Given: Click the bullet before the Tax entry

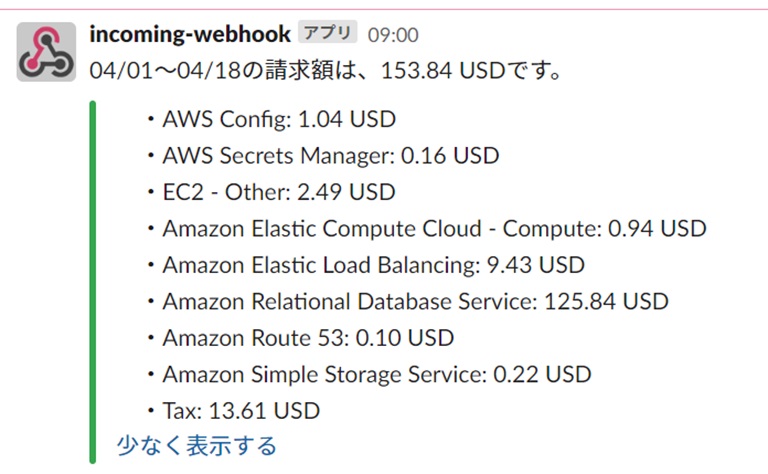Looking at the screenshot, I should click(x=151, y=411).
